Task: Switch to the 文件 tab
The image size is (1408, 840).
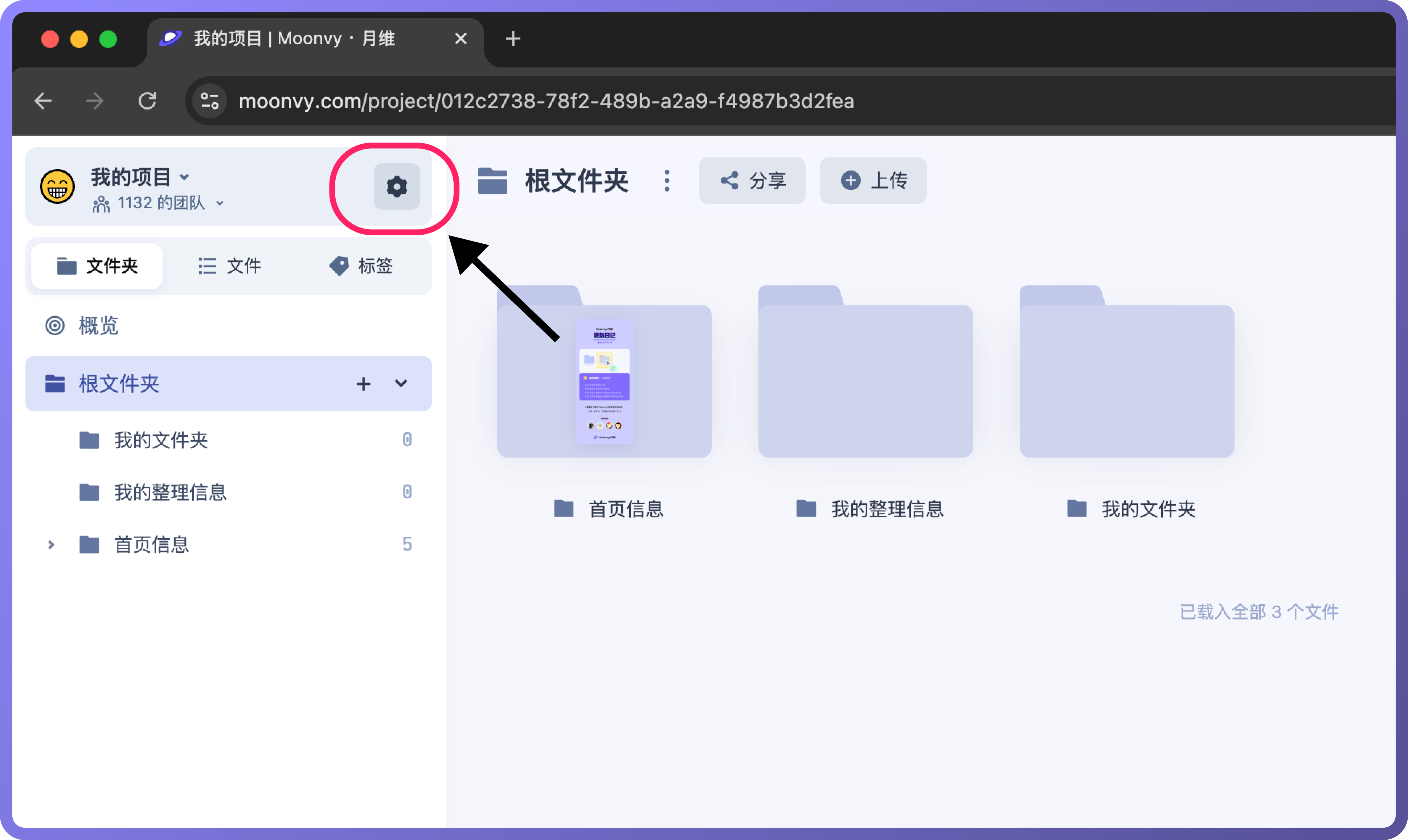Action: pyautogui.click(x=229, y=266)
